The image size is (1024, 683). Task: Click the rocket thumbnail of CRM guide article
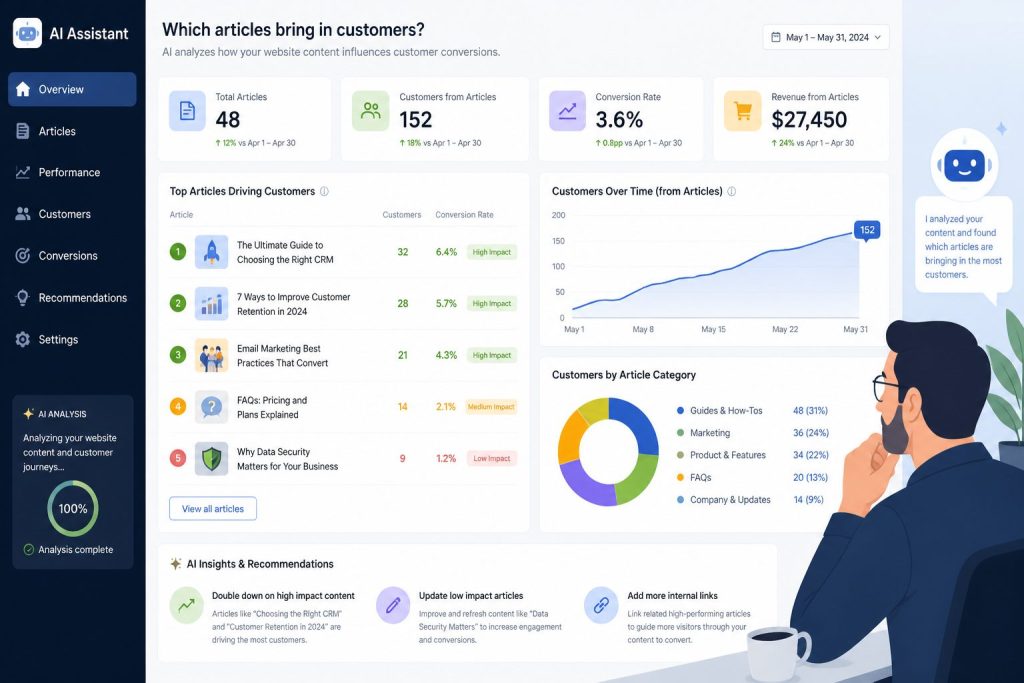click(x=212, y=252)
